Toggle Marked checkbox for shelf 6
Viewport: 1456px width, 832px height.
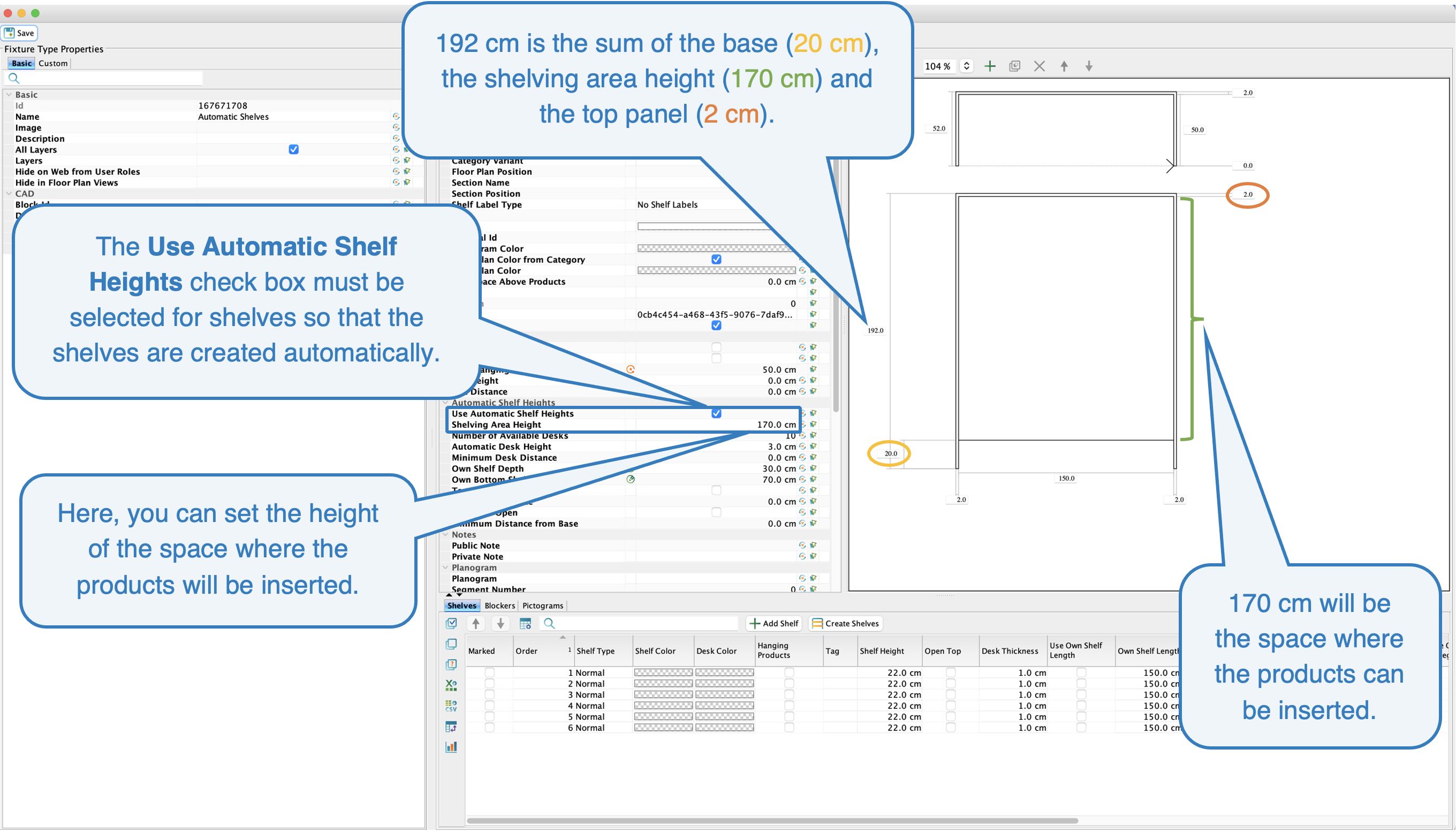(489, 728)
